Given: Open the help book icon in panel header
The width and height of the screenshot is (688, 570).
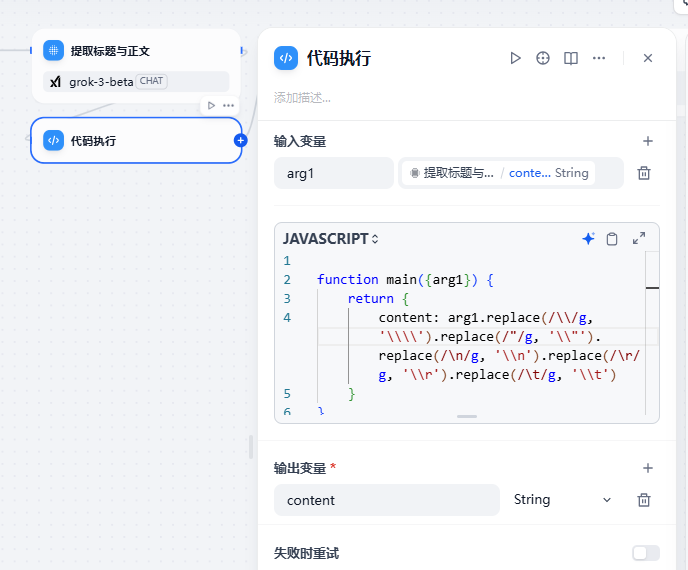Looking at the screenshot, I should (x=571, y=58).
